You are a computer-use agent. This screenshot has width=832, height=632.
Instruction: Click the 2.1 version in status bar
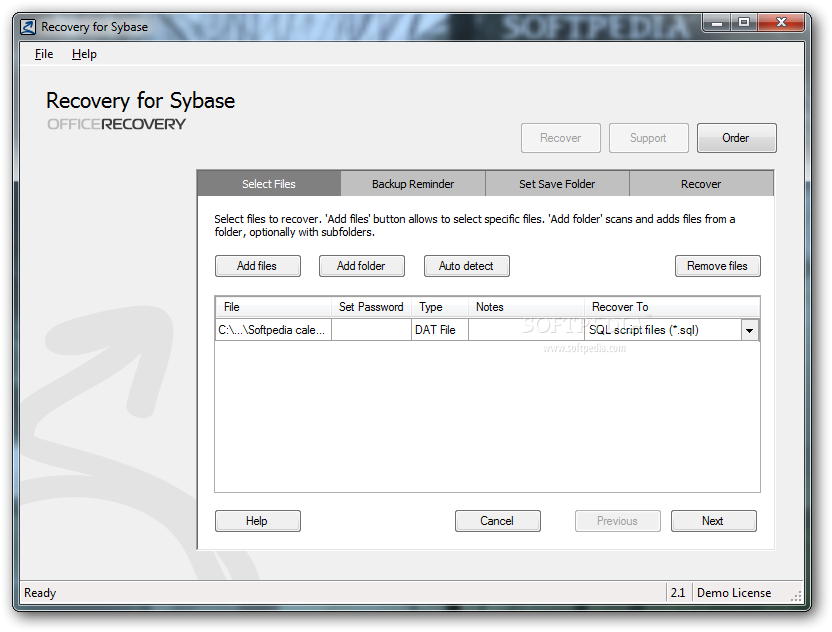[678, 593]
